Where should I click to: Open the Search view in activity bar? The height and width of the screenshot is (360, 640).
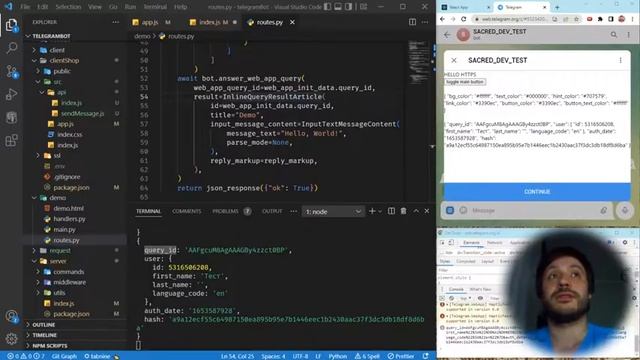coord(11,48)
